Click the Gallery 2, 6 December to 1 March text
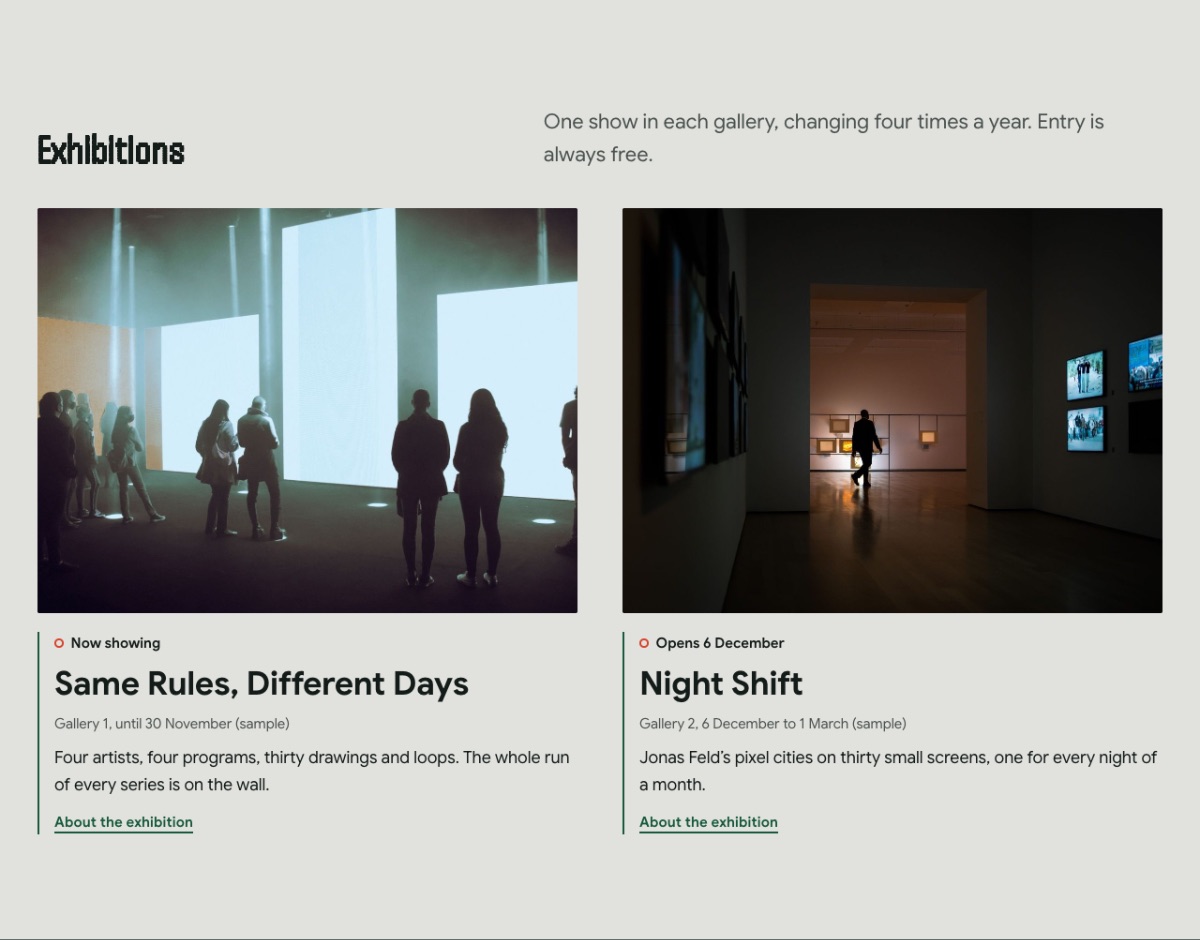Image resolution: width=1200 pixels, height=940 pixels. coord(773,723)
